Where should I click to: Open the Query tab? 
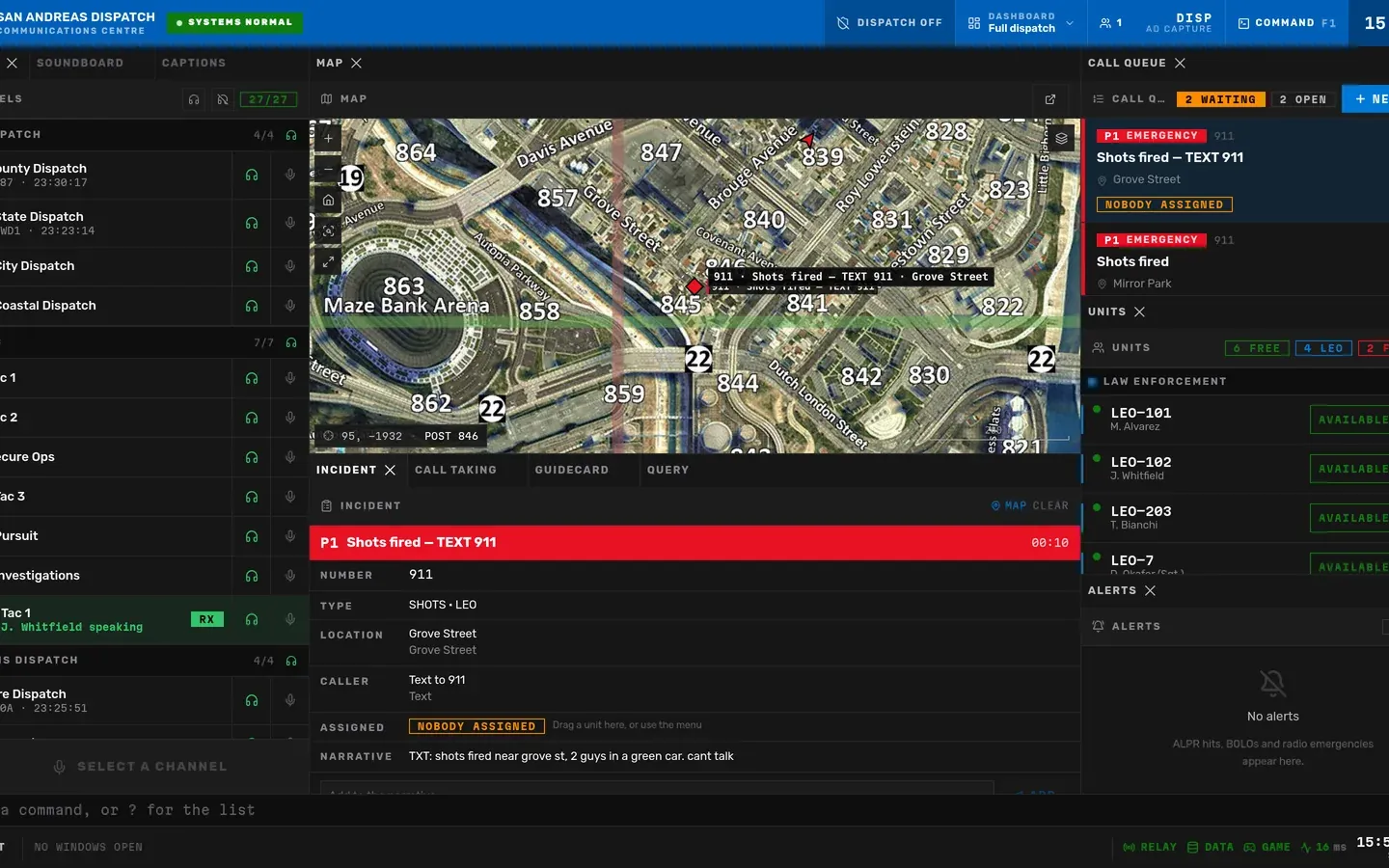pos(667,470)
